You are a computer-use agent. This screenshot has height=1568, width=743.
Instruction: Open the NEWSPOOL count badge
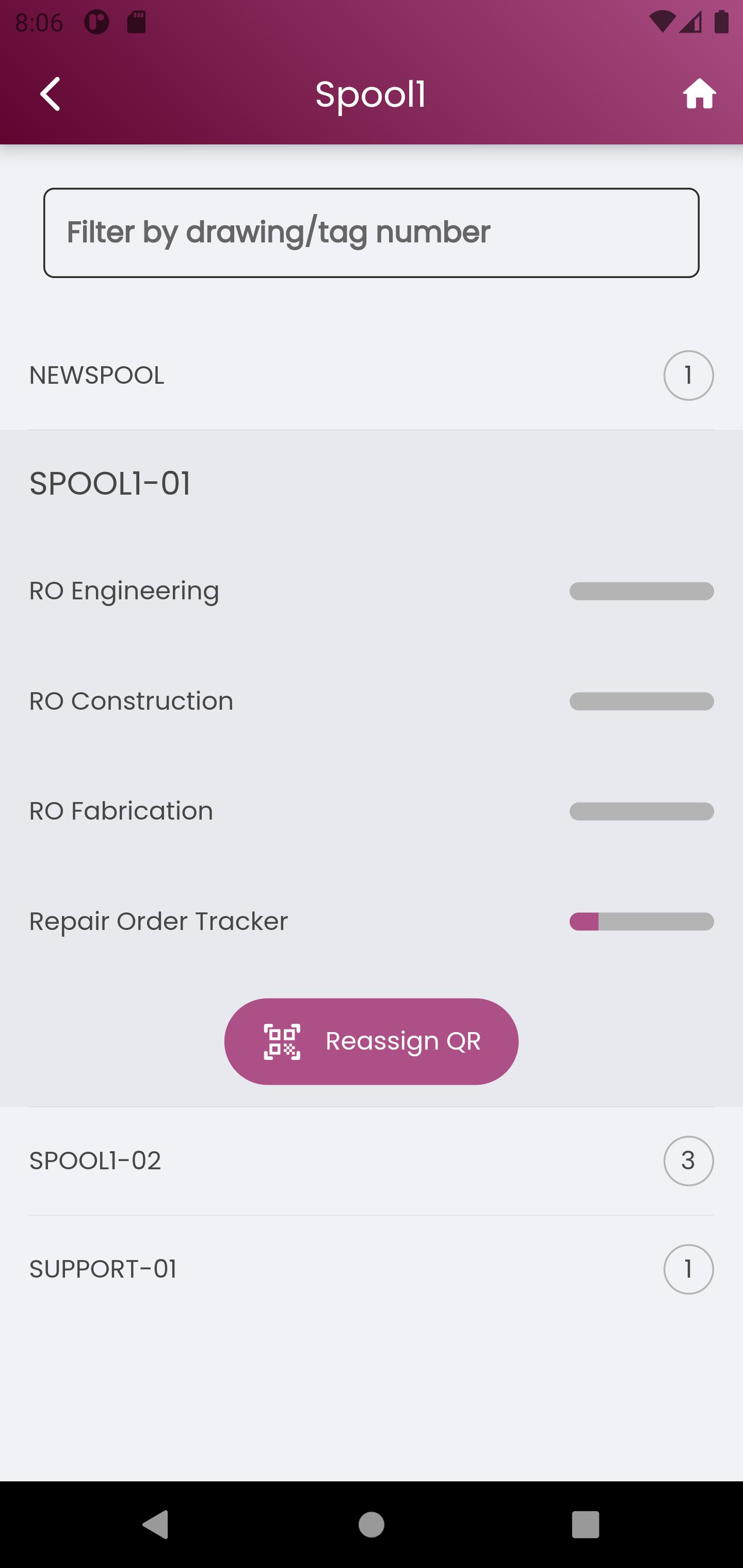click(688, 375)
